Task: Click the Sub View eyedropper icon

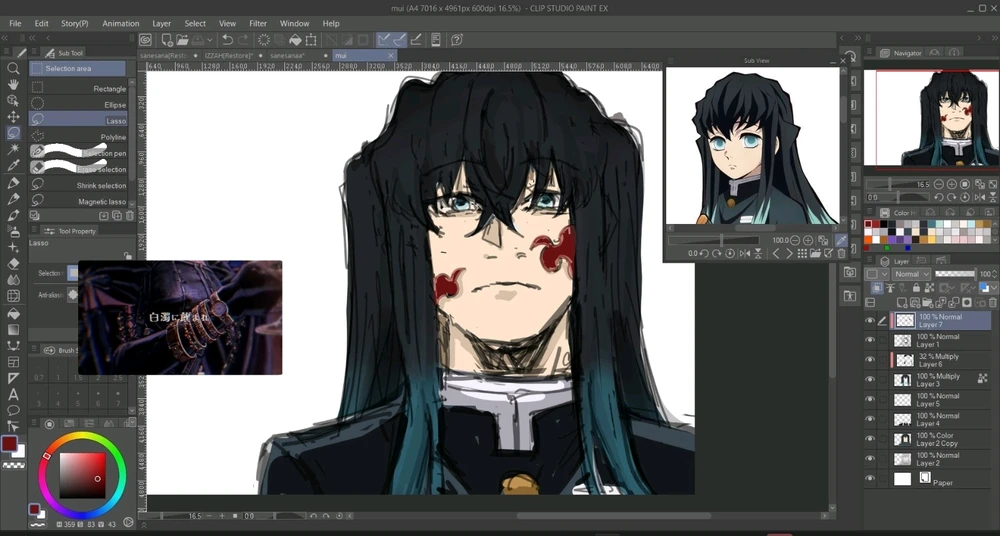Action: 841,240
